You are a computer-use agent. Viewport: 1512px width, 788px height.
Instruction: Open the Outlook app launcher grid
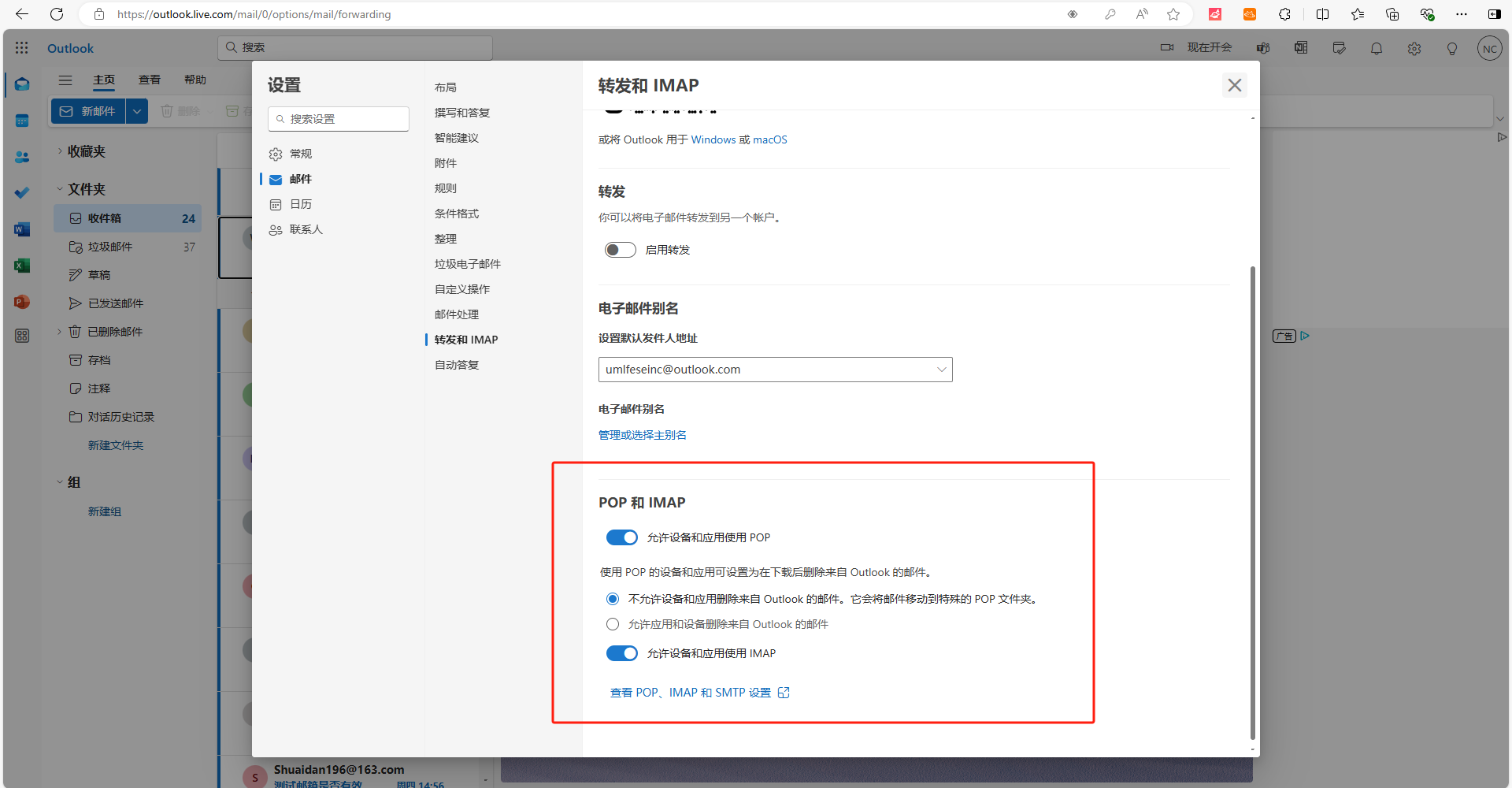point(21,48)
